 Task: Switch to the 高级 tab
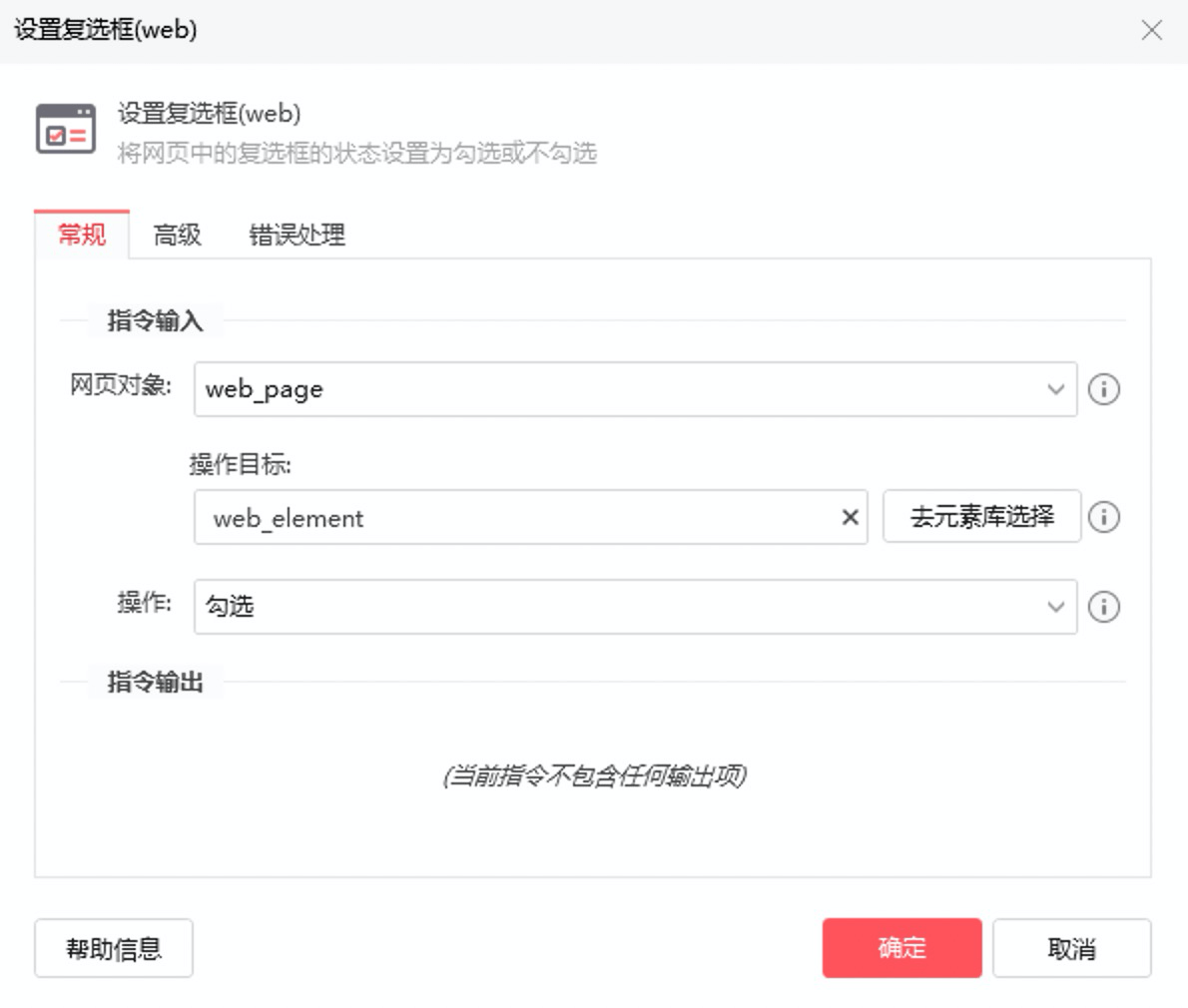pos(178,235)
